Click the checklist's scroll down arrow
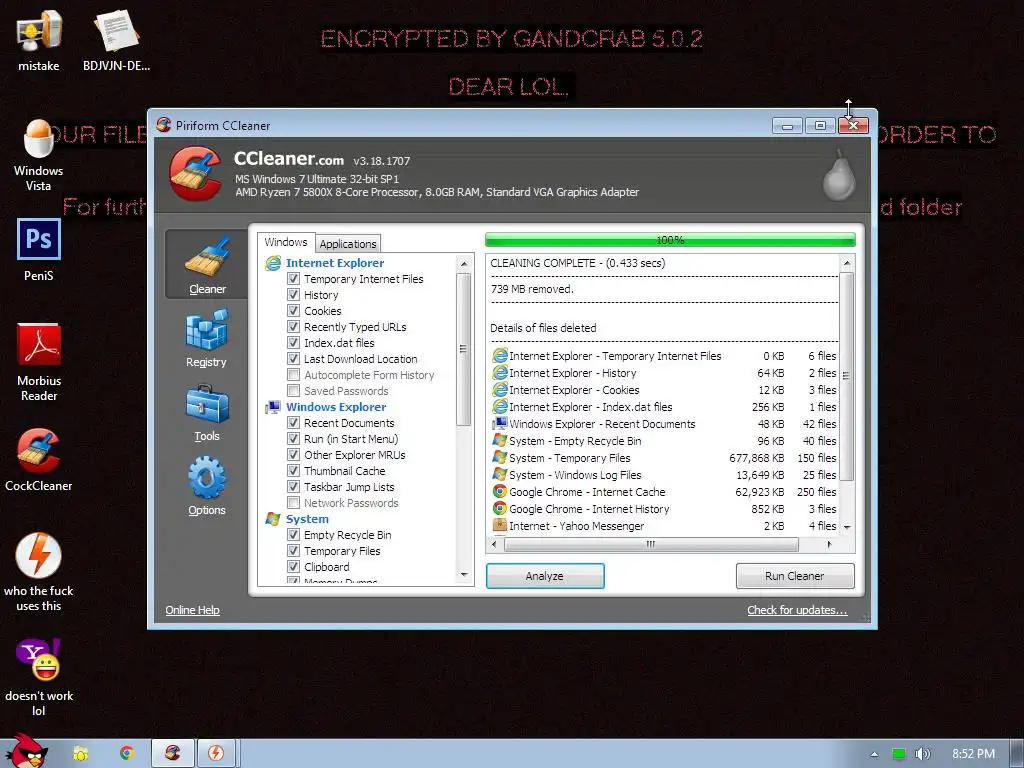 (x=464, y=575)
